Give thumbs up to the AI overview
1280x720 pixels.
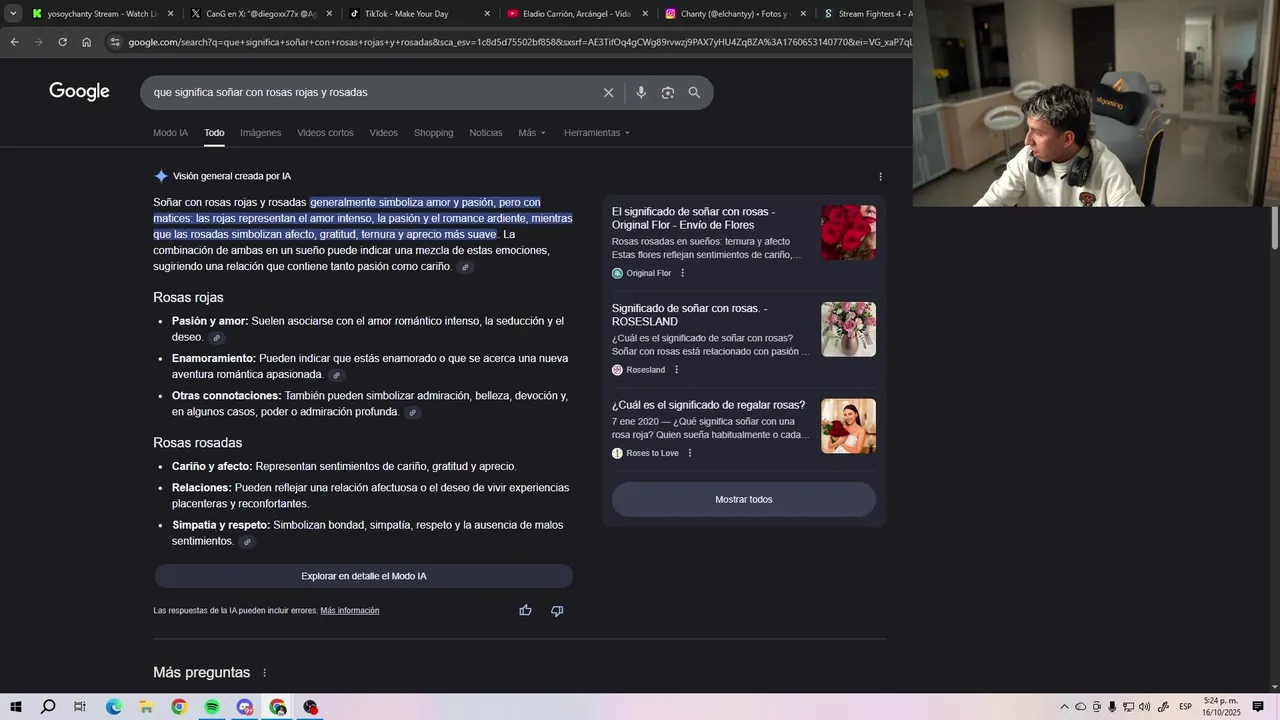525,610
